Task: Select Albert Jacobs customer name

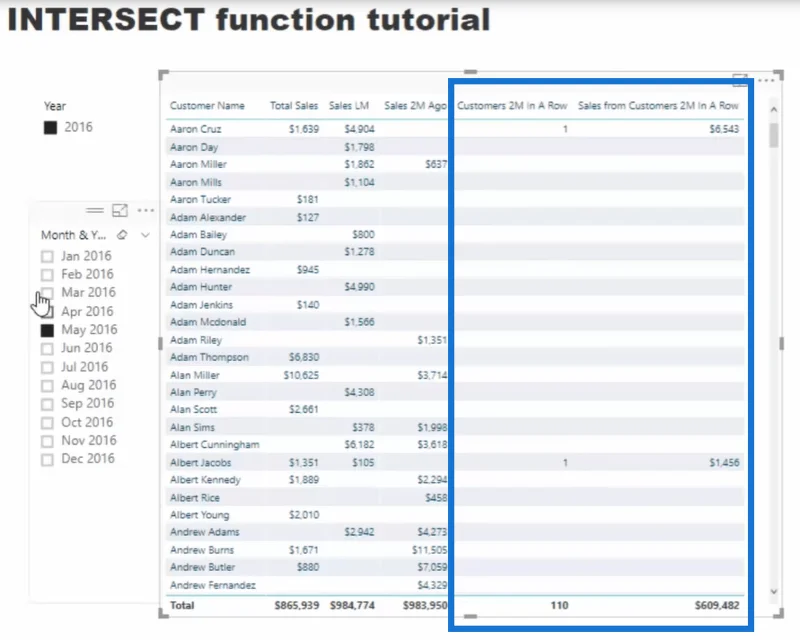Action: tap(200, 463)
